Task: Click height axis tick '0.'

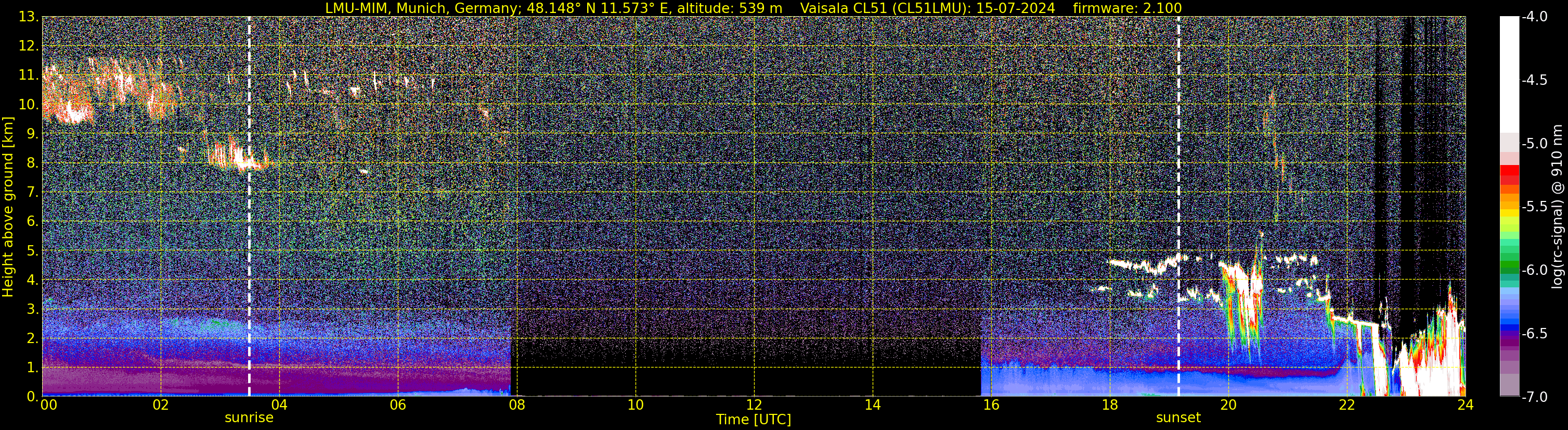Action: (x=32, y=397)
